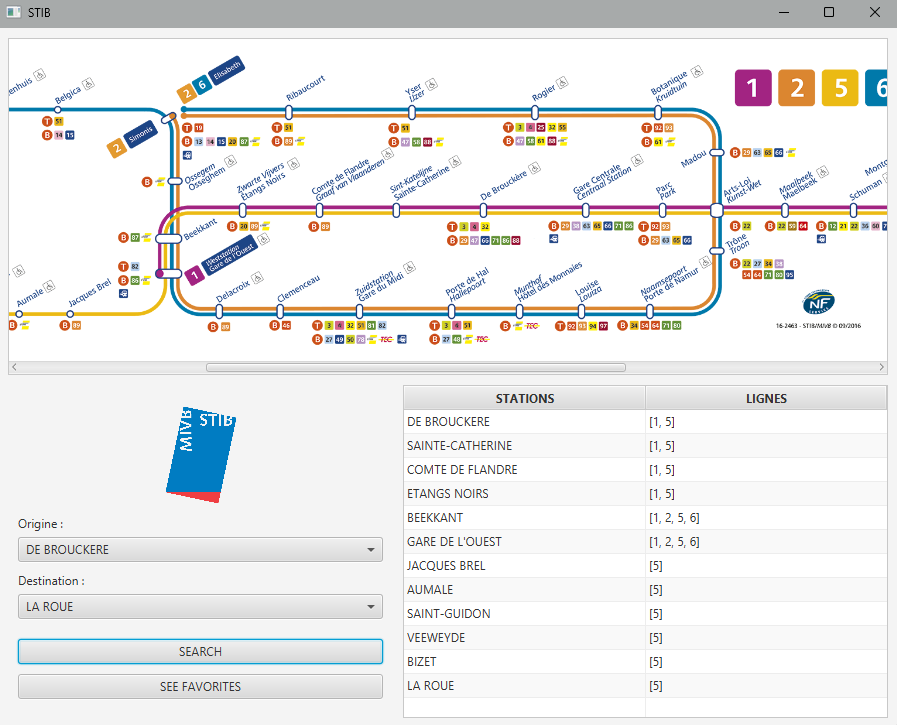Screen dimensions: 897x725
Task: Click the NF certification logo on map
Action: [x=817, y=302]
